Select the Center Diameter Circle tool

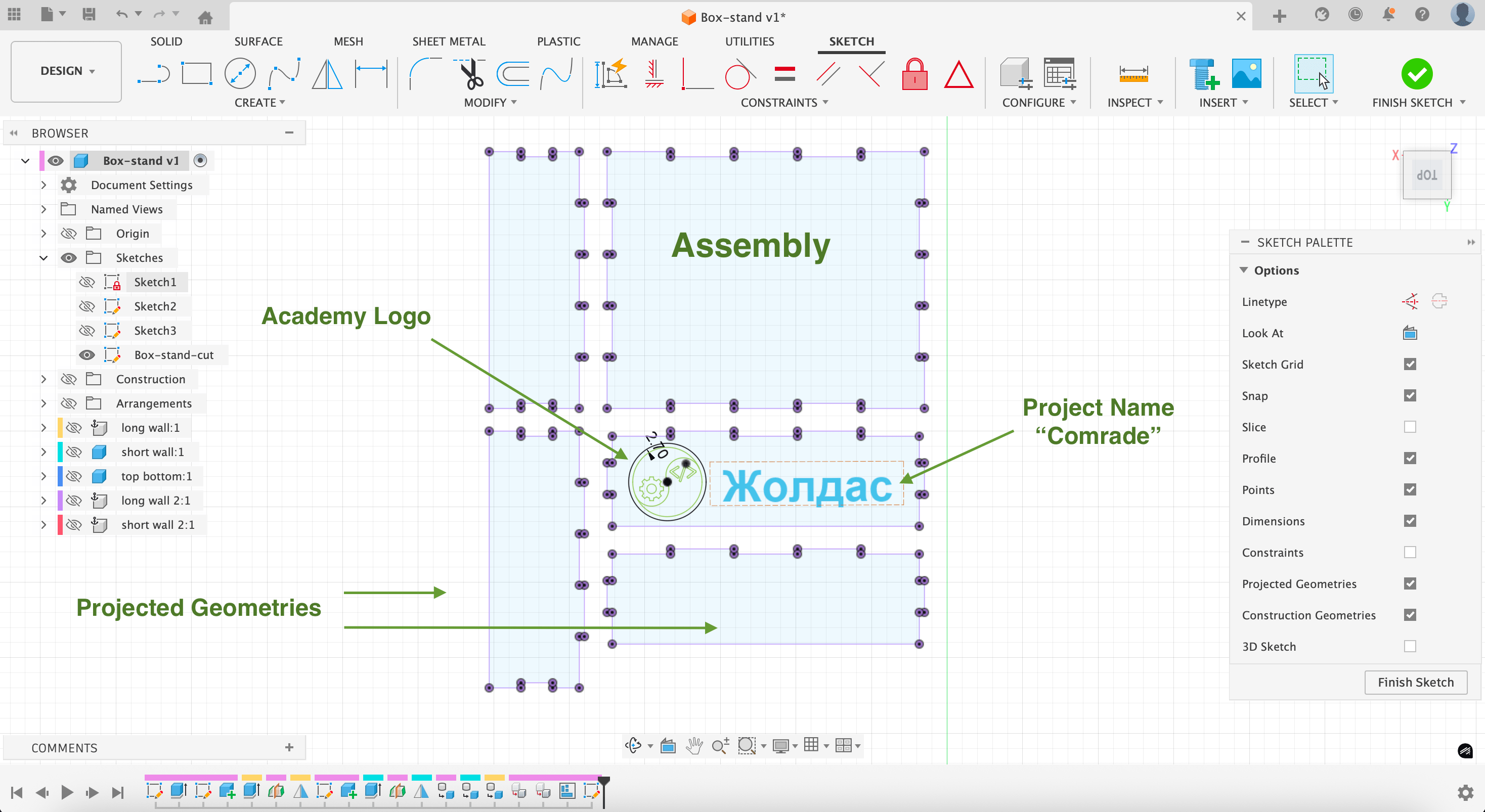tap(240, 74)
